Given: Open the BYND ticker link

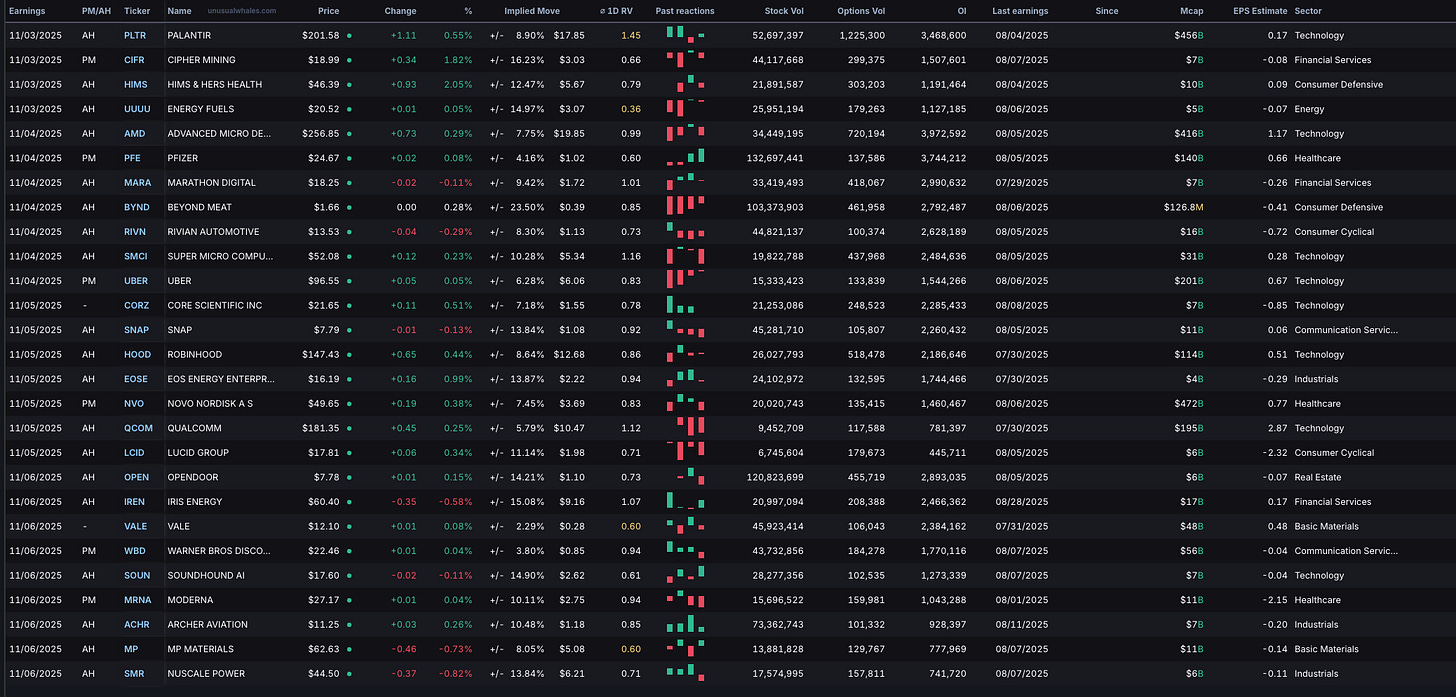Looking at the screenshot, I should (136, 207).
